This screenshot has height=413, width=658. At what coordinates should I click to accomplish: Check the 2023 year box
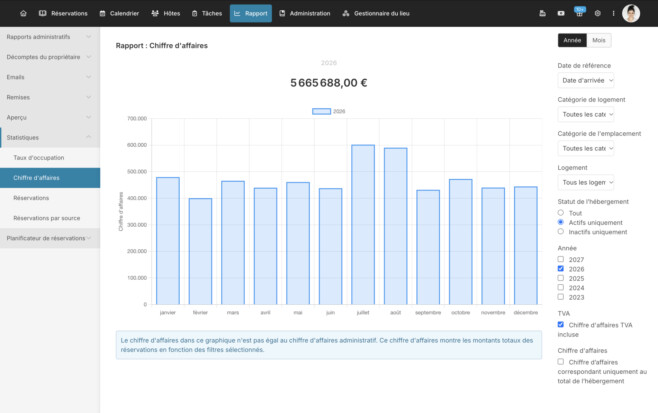[561, 297]
